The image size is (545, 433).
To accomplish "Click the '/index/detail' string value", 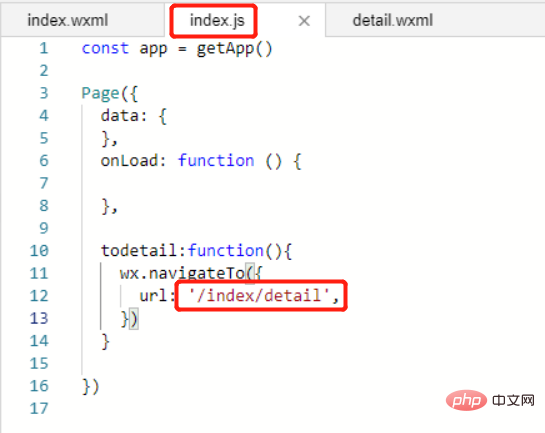I will [259, 296].
